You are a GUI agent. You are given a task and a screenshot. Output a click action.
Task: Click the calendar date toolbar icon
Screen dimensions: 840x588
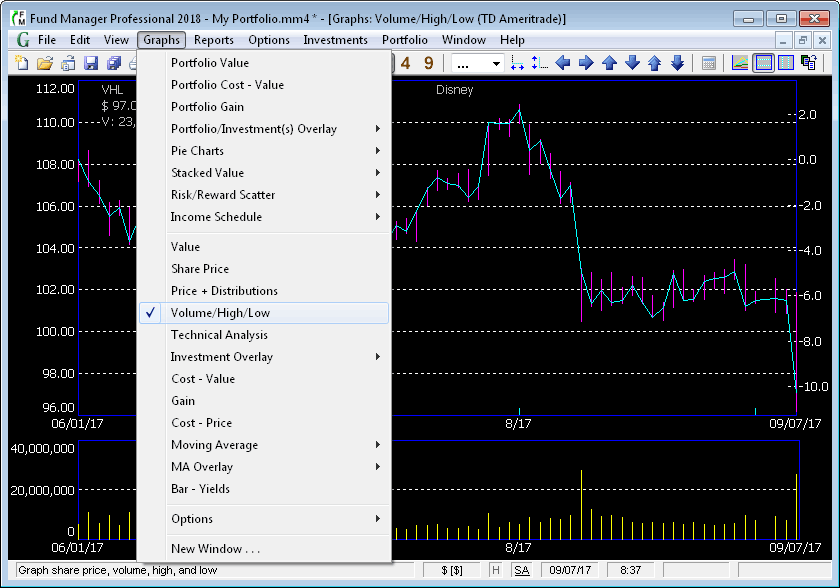click(709, 63)
